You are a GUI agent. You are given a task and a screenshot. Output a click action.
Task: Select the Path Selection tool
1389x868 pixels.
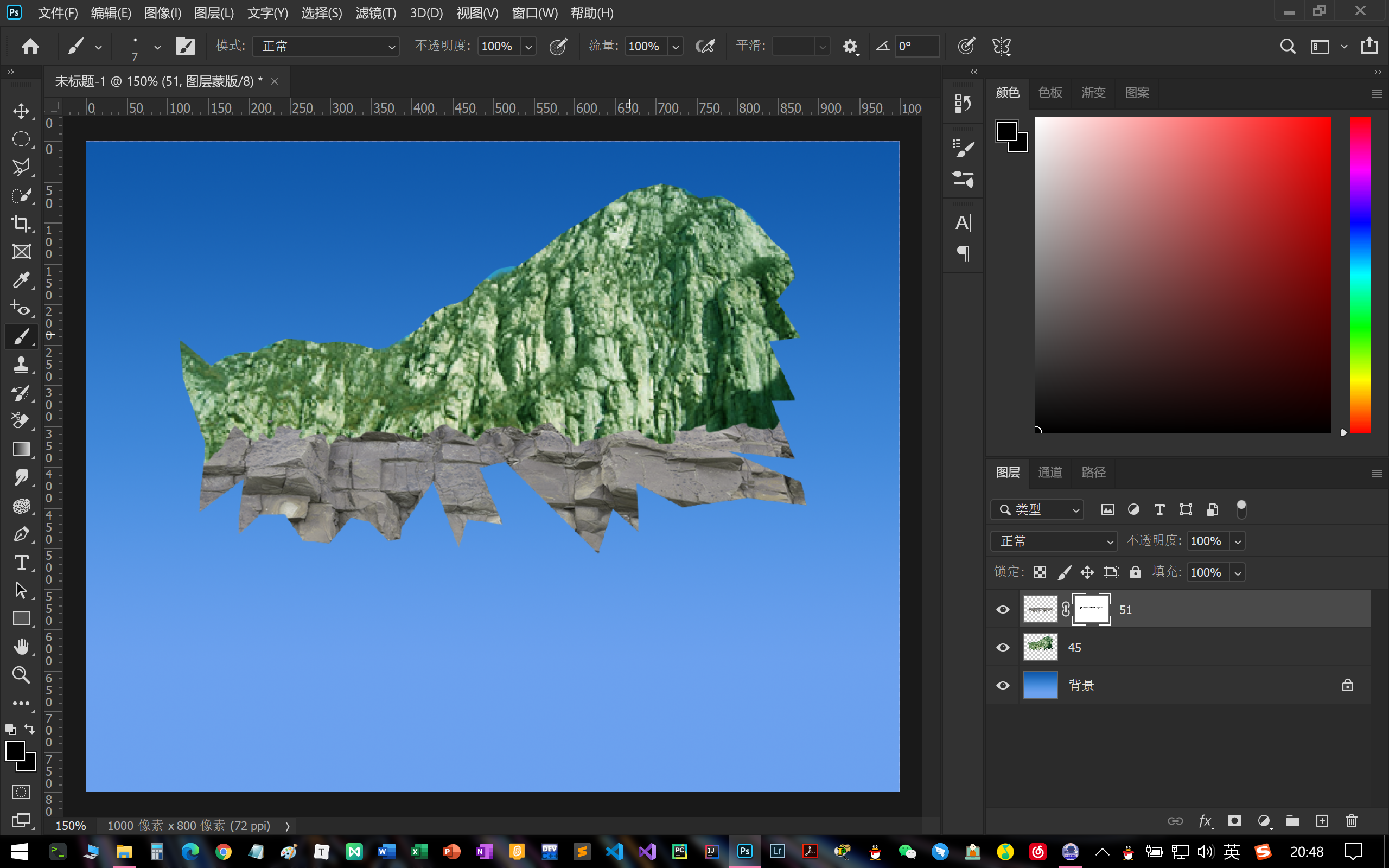21,590
